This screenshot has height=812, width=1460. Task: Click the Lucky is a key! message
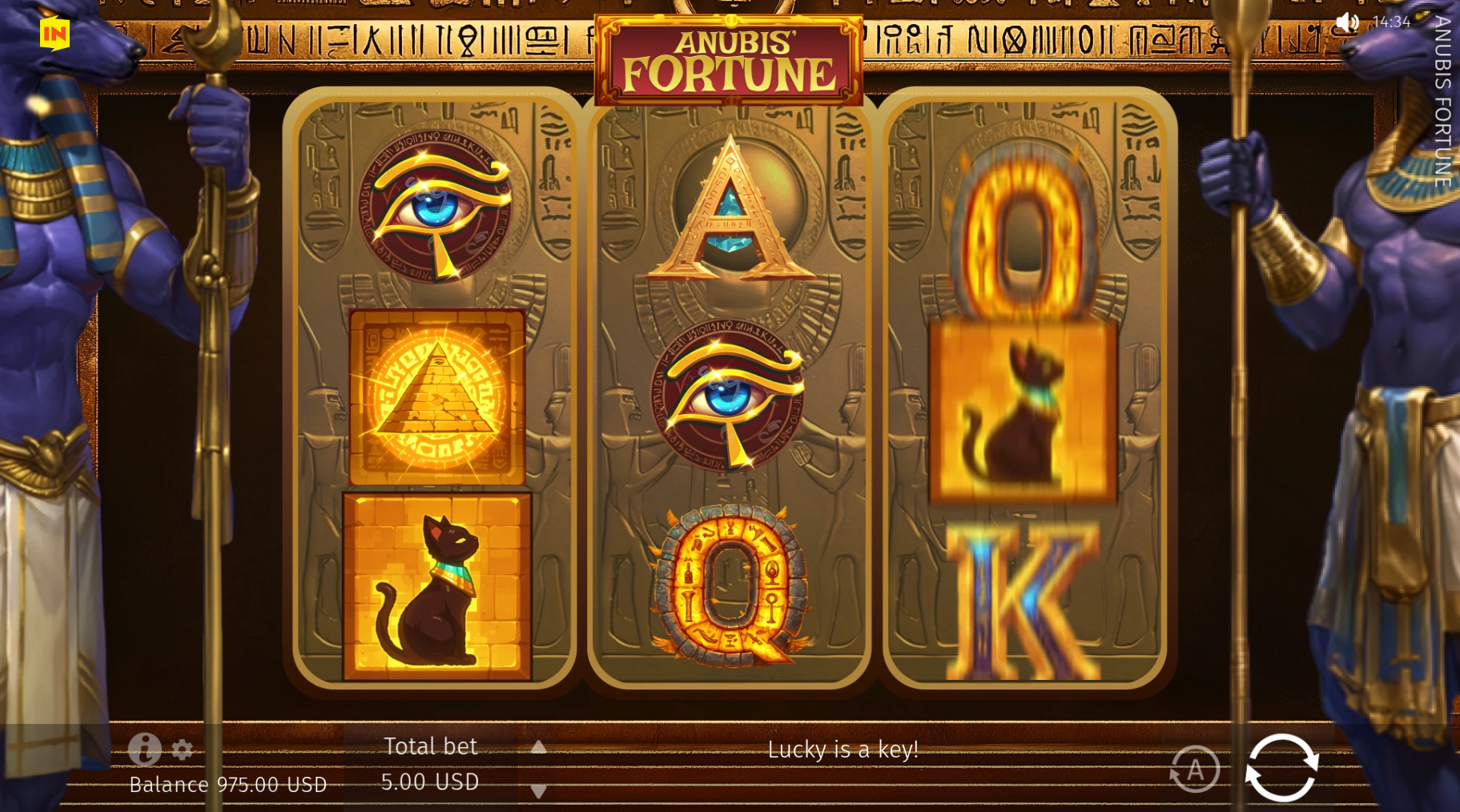(843, 750)
